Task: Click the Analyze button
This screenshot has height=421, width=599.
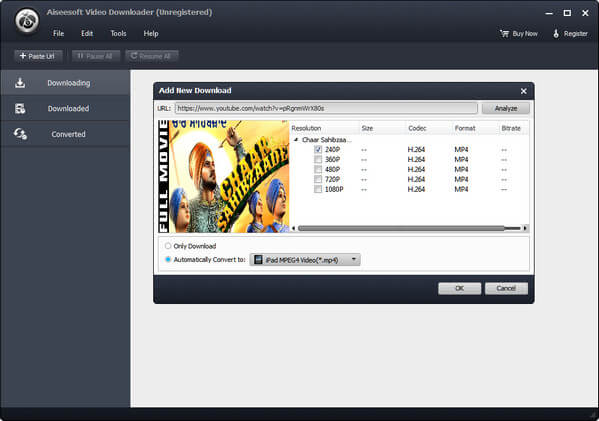Action: click(506, 108)
